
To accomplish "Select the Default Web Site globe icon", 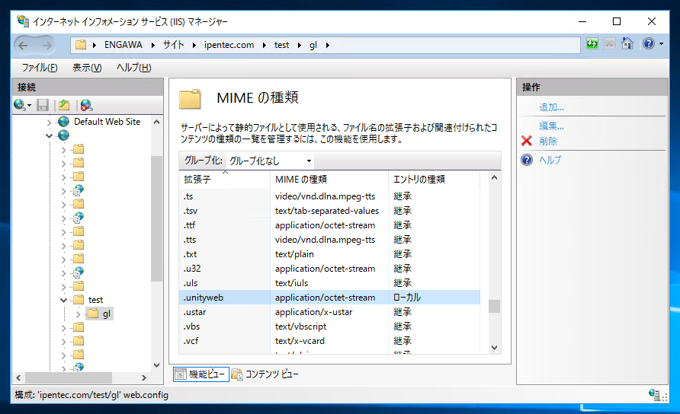I will pyautogui.click(x=64, y=121).
